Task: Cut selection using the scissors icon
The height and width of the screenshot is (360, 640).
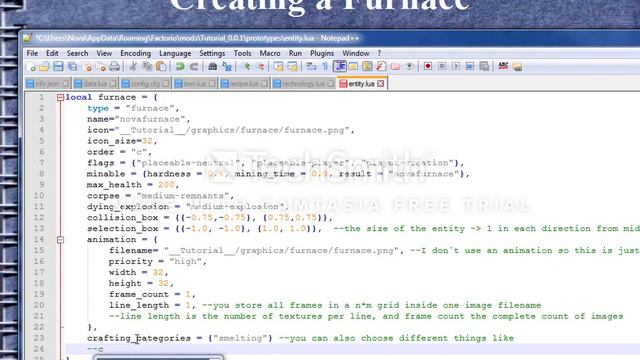Action: coord(133,67)
